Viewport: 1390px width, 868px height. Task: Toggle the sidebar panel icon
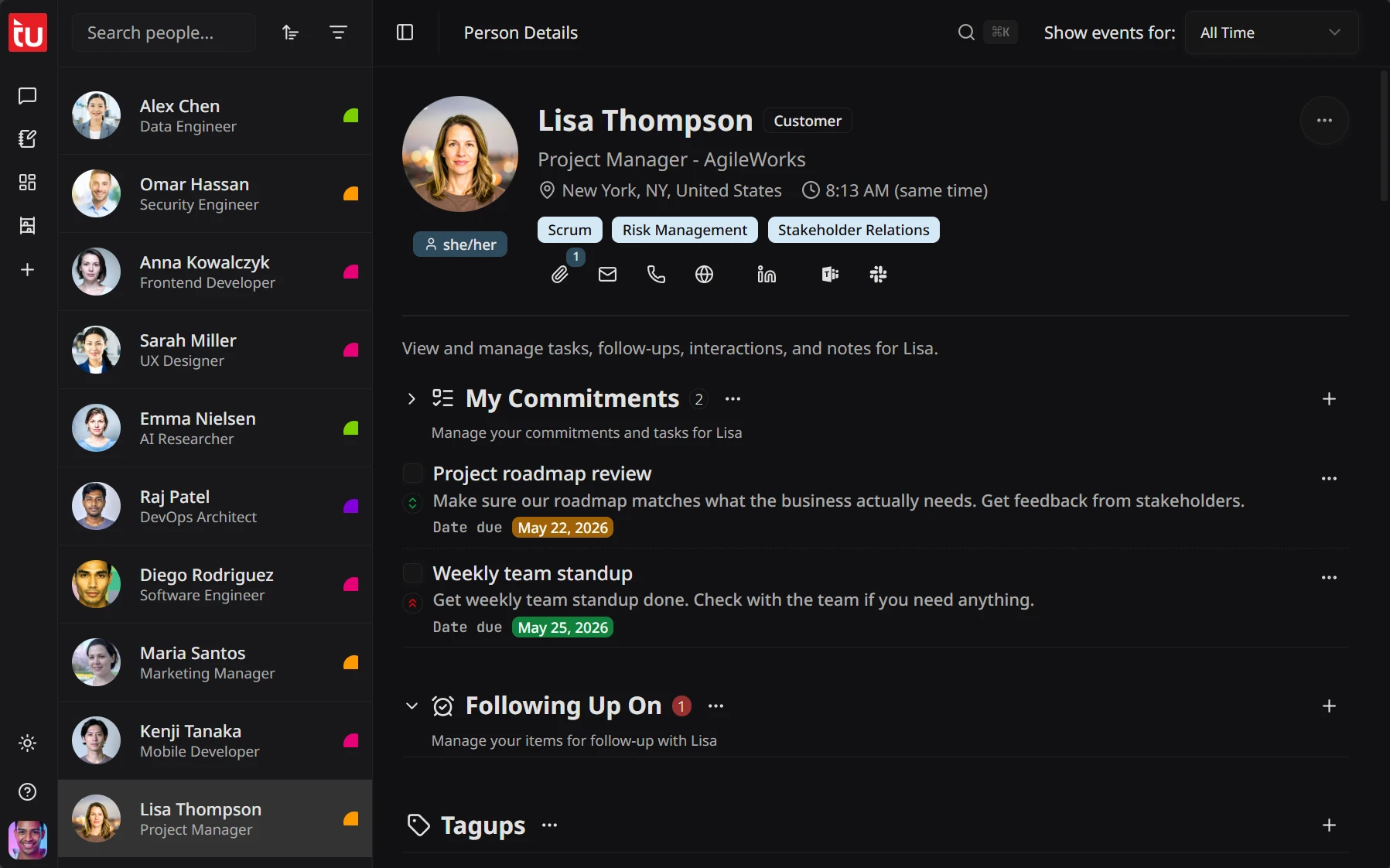point(405,32)
